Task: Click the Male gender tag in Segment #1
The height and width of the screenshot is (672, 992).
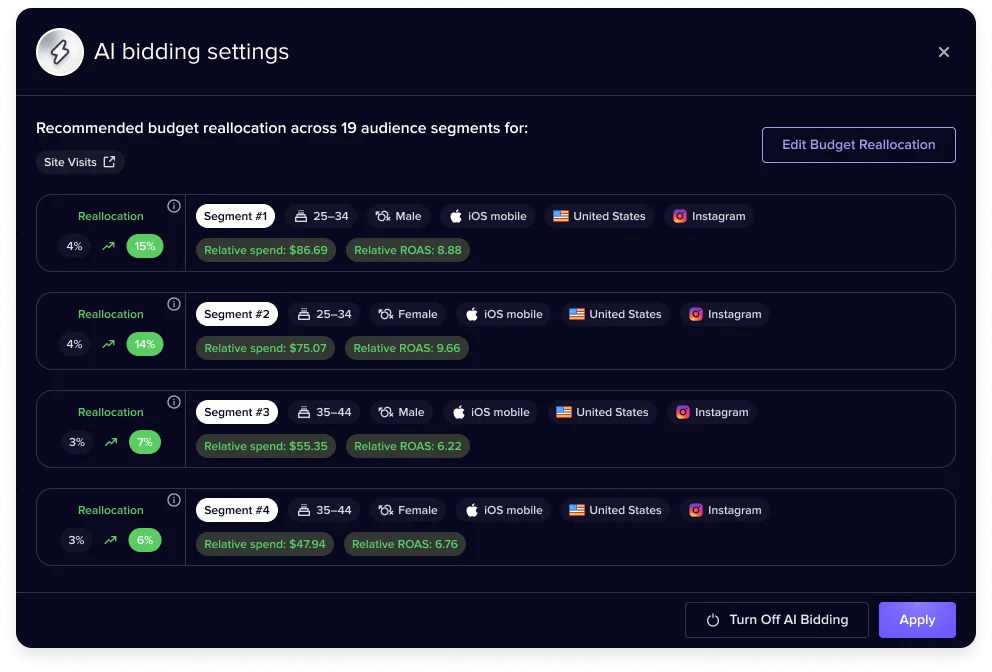Action: [399, 216]
